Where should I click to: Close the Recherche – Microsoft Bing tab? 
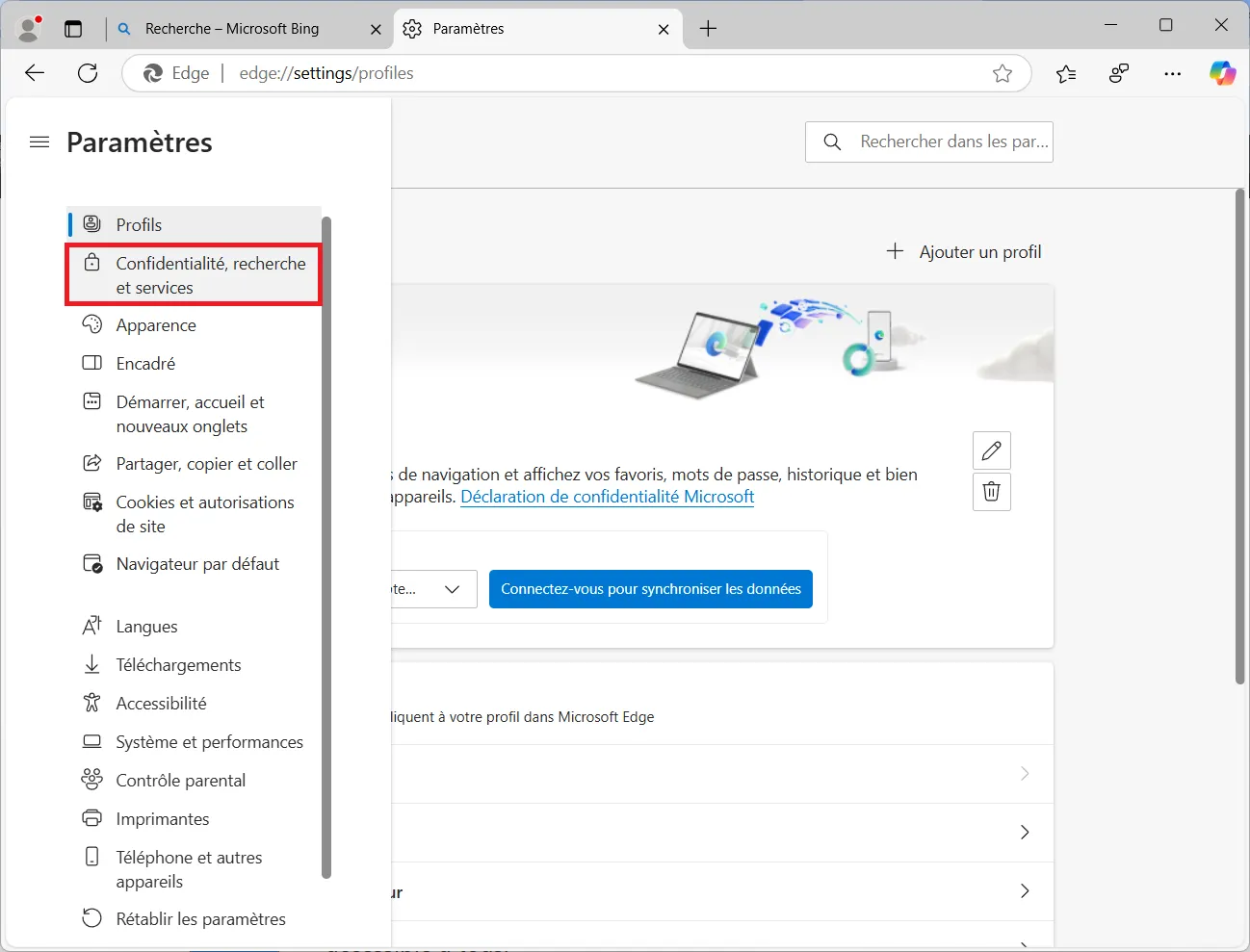pyautogui.click(x=376, y=29)
